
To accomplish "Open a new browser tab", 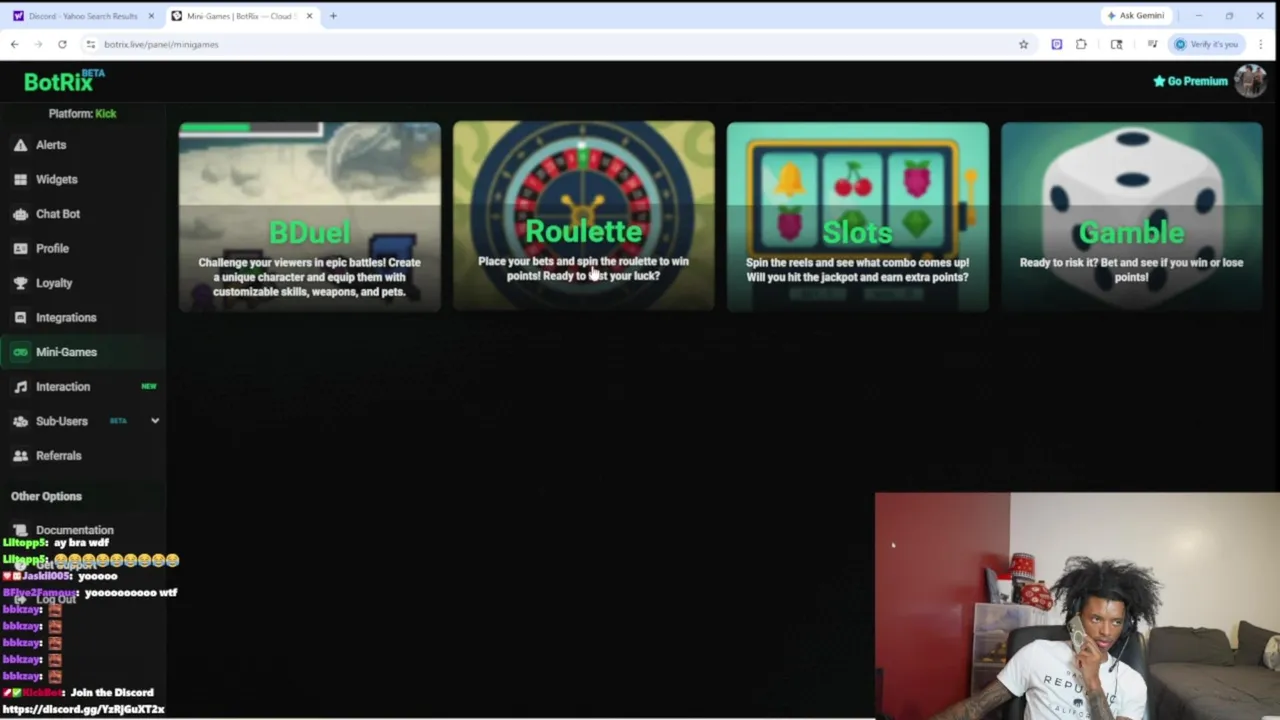I will pyautogui.click(x=333, y=16).
